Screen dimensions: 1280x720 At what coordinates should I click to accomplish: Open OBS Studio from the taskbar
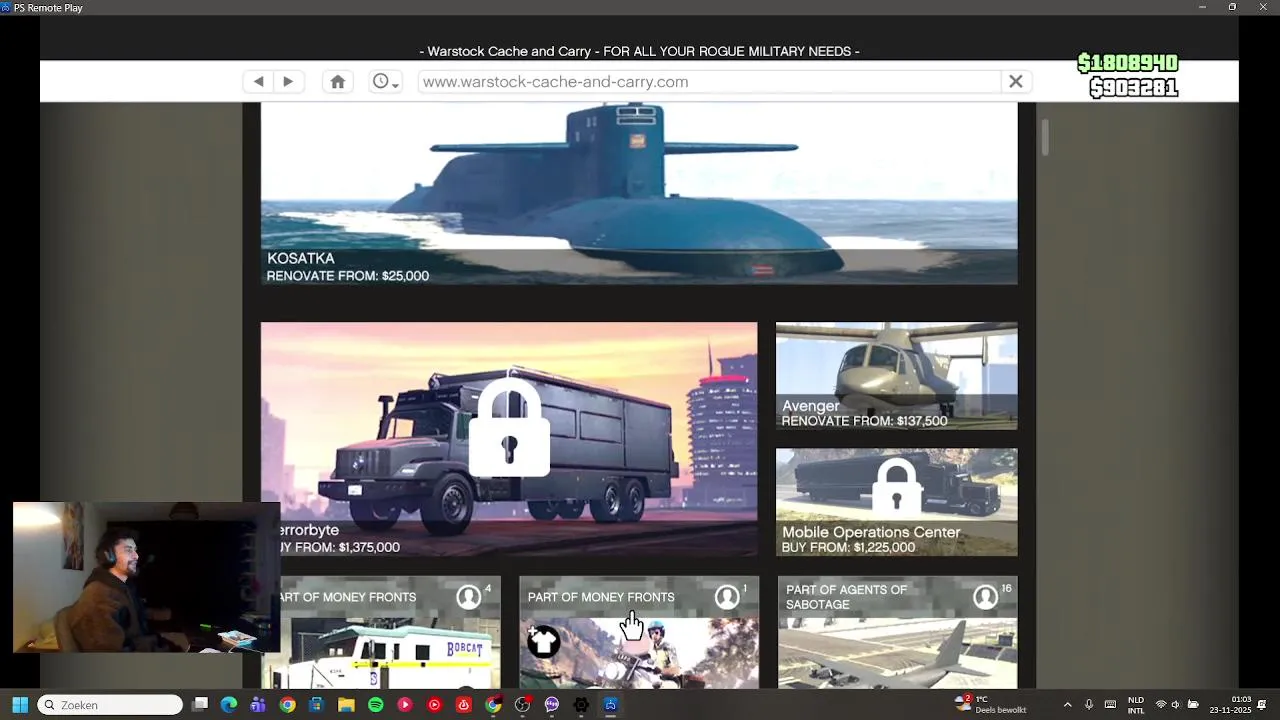522,705
